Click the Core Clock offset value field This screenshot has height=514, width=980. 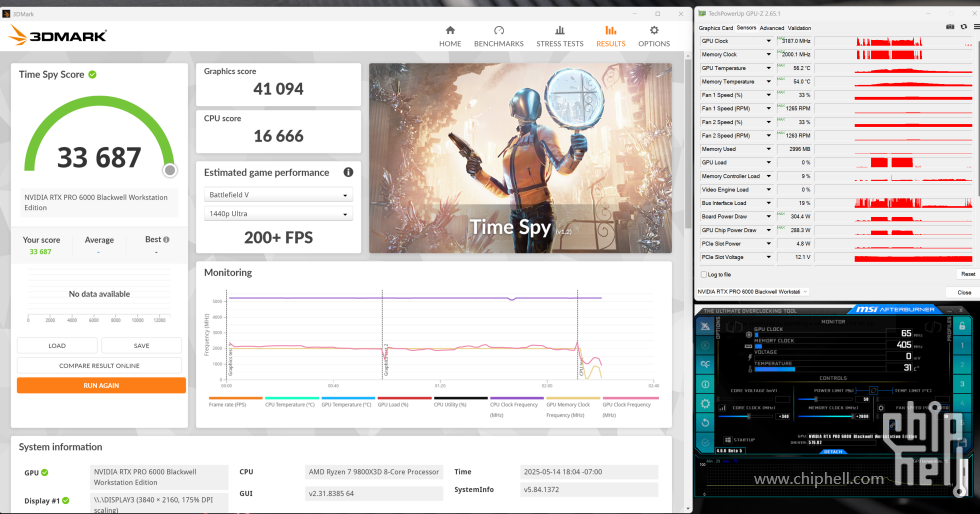coord(782,416)
